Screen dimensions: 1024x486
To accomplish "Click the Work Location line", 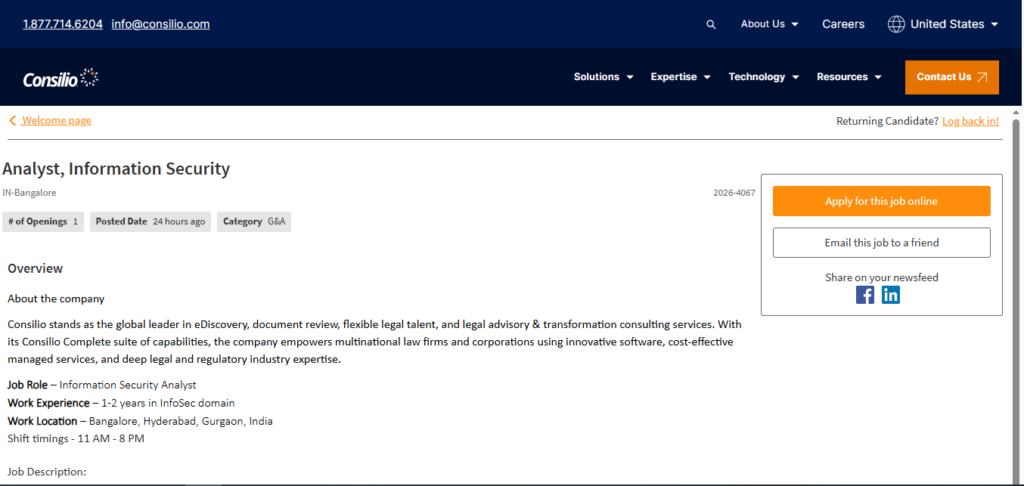I will click(x=140, y=421).
